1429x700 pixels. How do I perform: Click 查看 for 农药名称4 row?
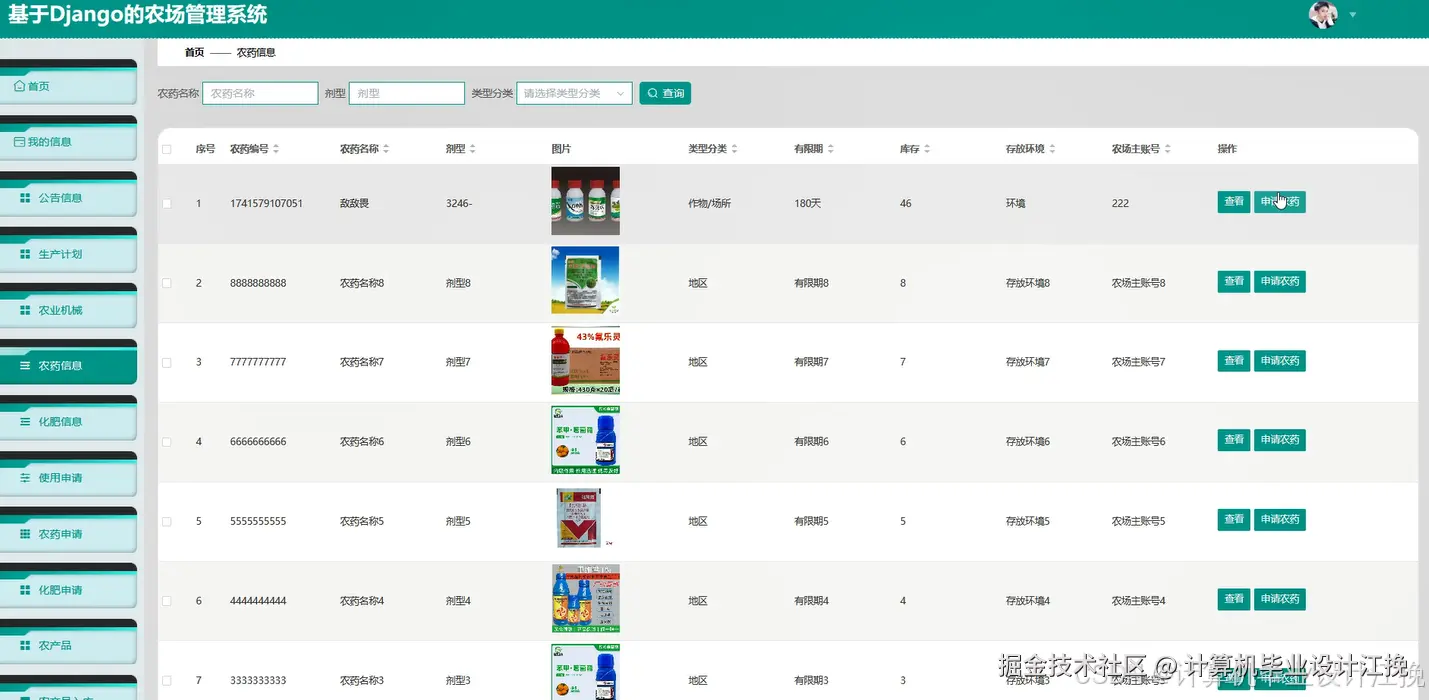click(1234, 599)
